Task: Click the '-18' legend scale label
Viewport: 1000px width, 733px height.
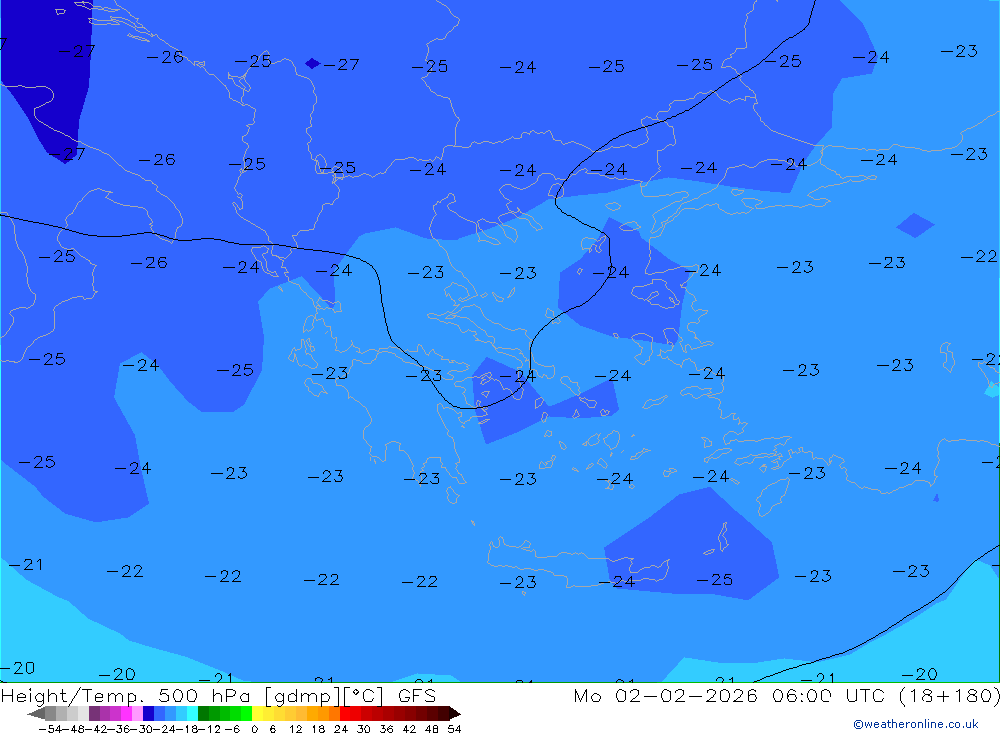Action: [x=187, y=729]
